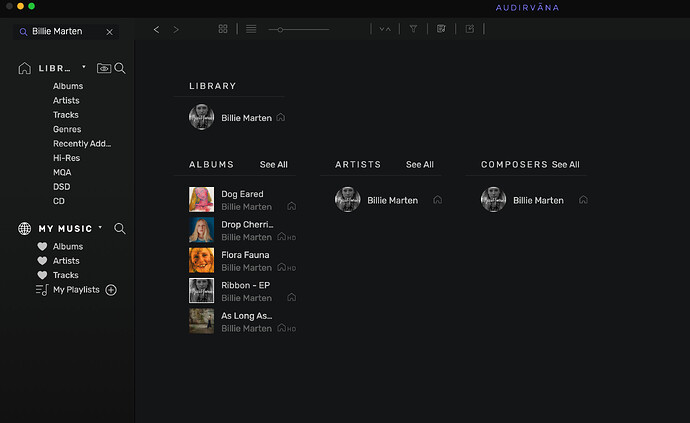Search within My Music section

(120, 228)
